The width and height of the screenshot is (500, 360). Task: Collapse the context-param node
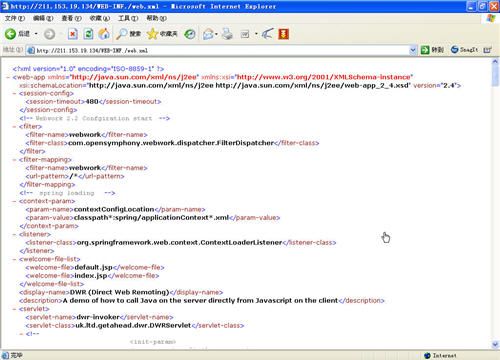14,201
